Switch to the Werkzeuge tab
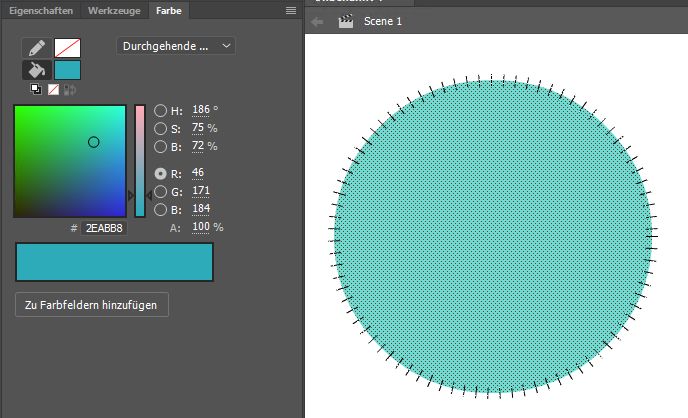This screenshot has width=688, height=418. coord(114,11)
